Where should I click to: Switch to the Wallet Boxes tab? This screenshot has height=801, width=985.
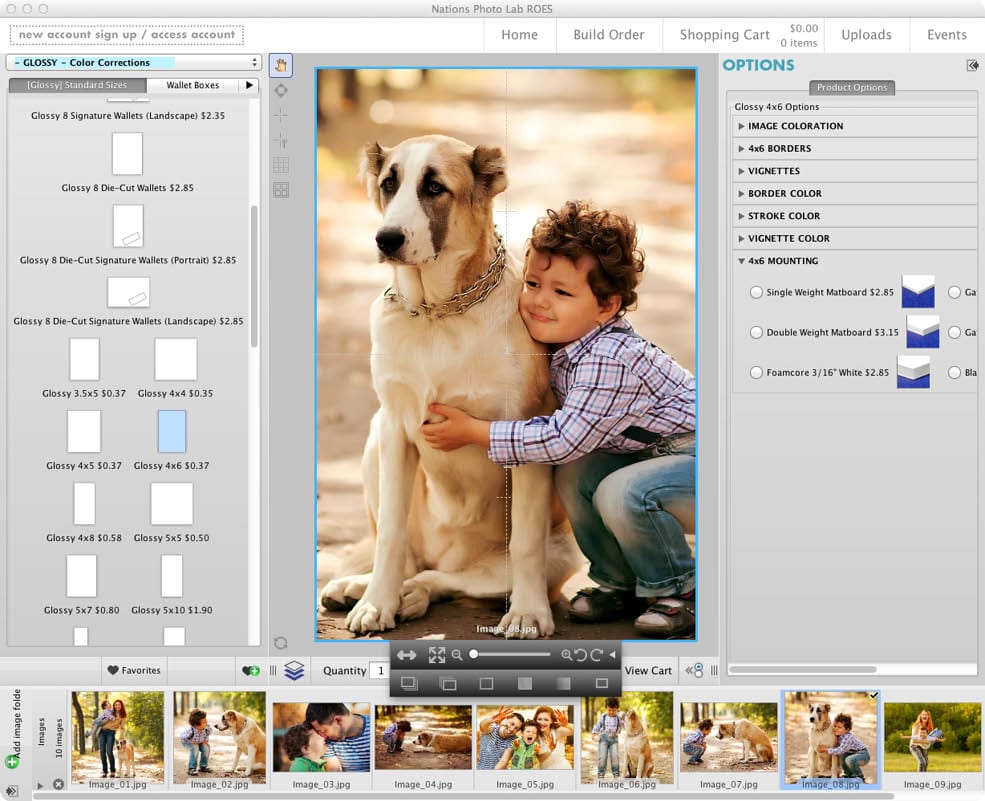(x=192, y=86)
